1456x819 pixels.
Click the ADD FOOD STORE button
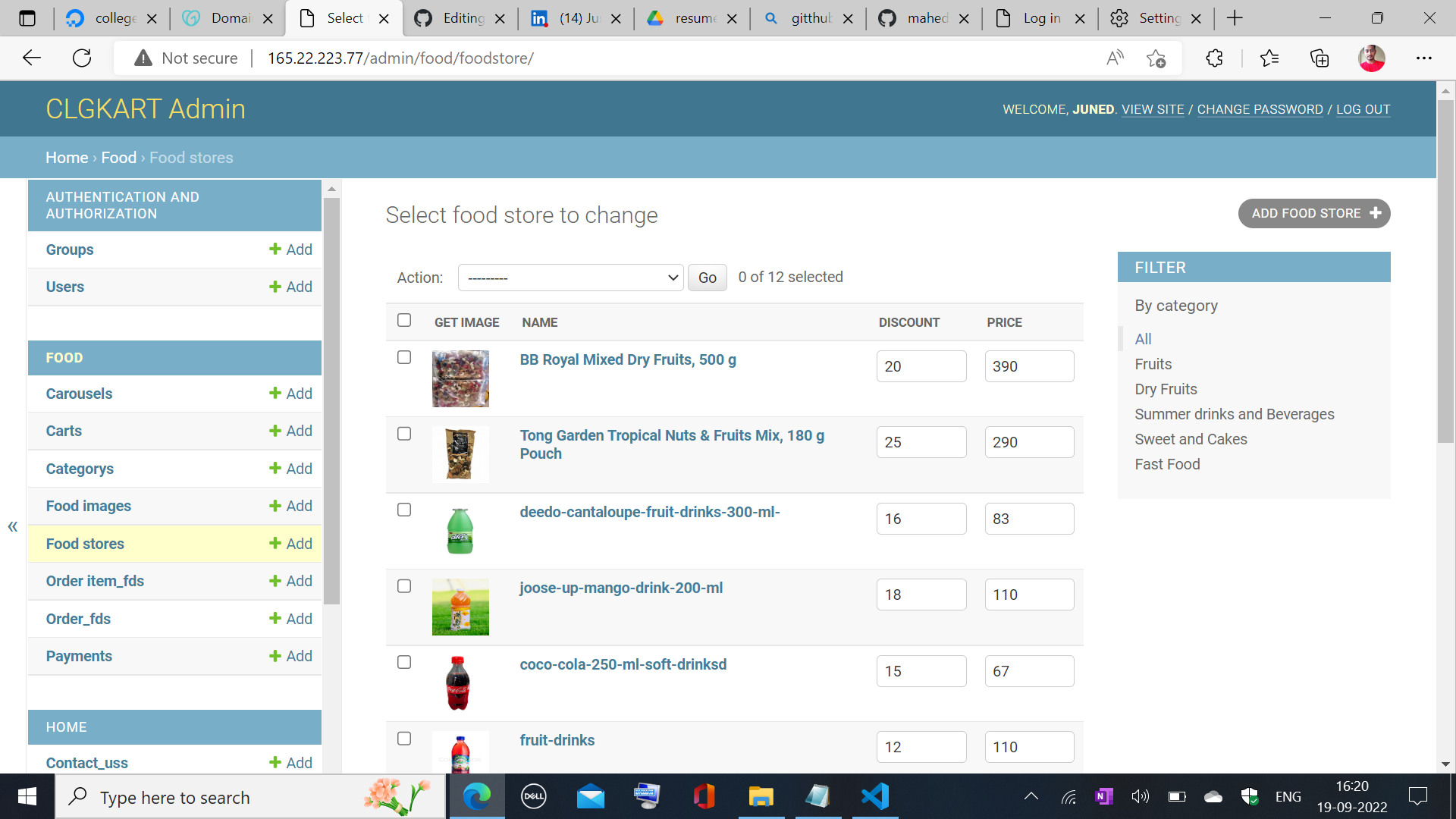[1313, 214]
